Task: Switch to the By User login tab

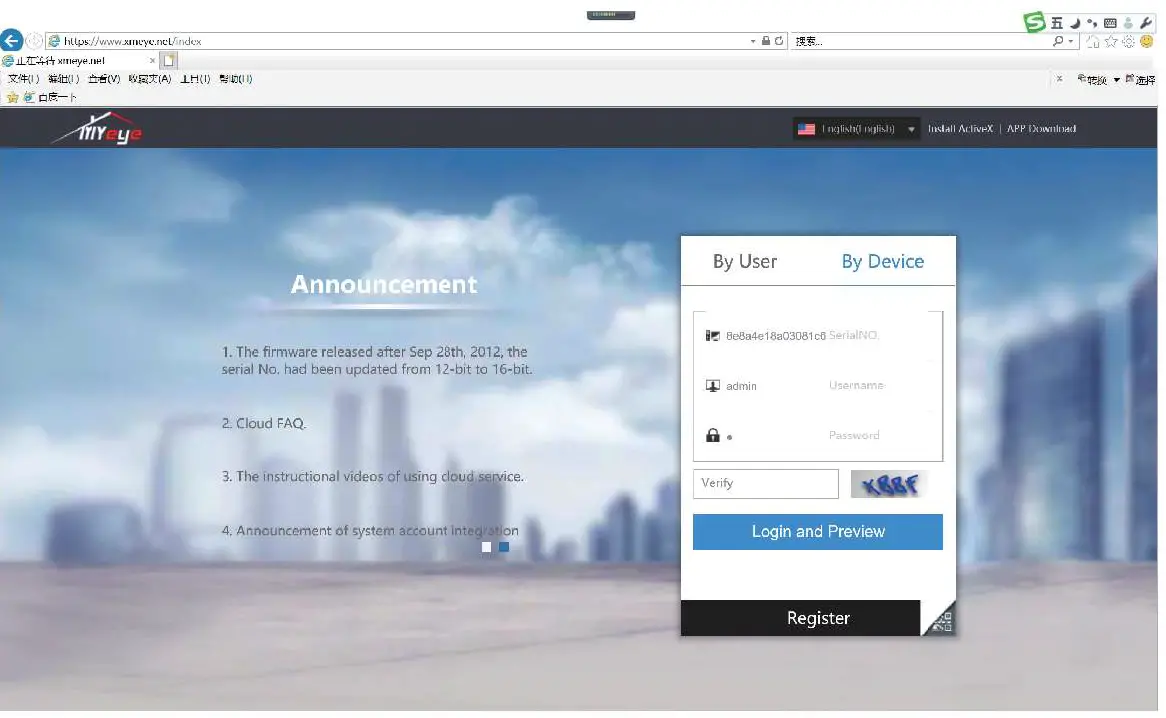Action: click(x=744, y=262)
